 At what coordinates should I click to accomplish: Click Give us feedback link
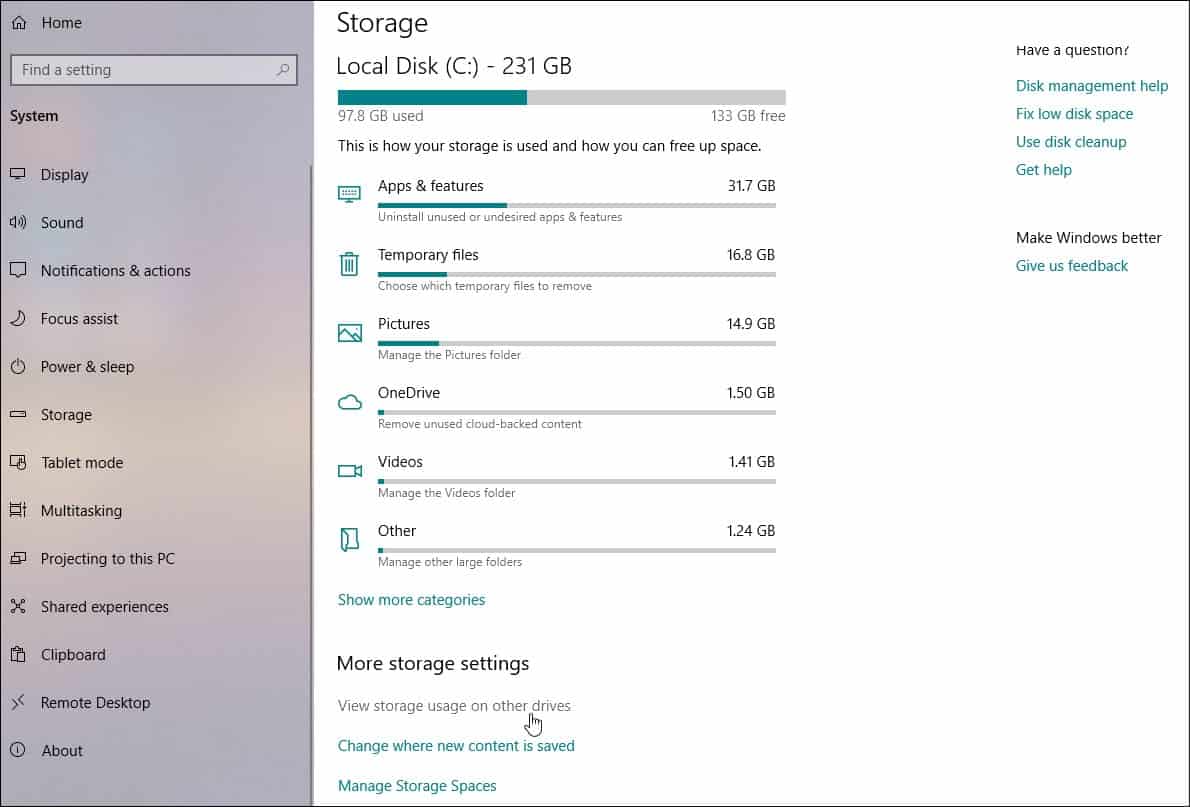(1072, 266)
